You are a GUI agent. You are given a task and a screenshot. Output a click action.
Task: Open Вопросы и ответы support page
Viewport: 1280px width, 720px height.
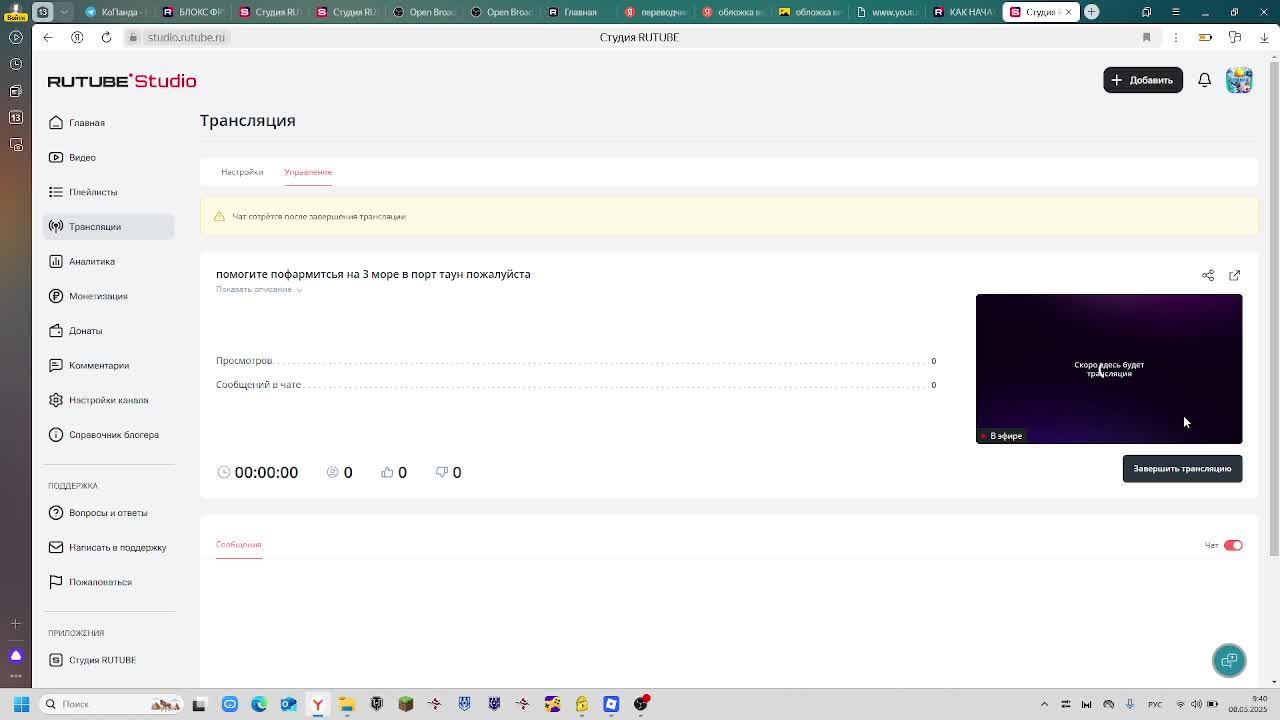pyautogui.click(x=107, y=513)
